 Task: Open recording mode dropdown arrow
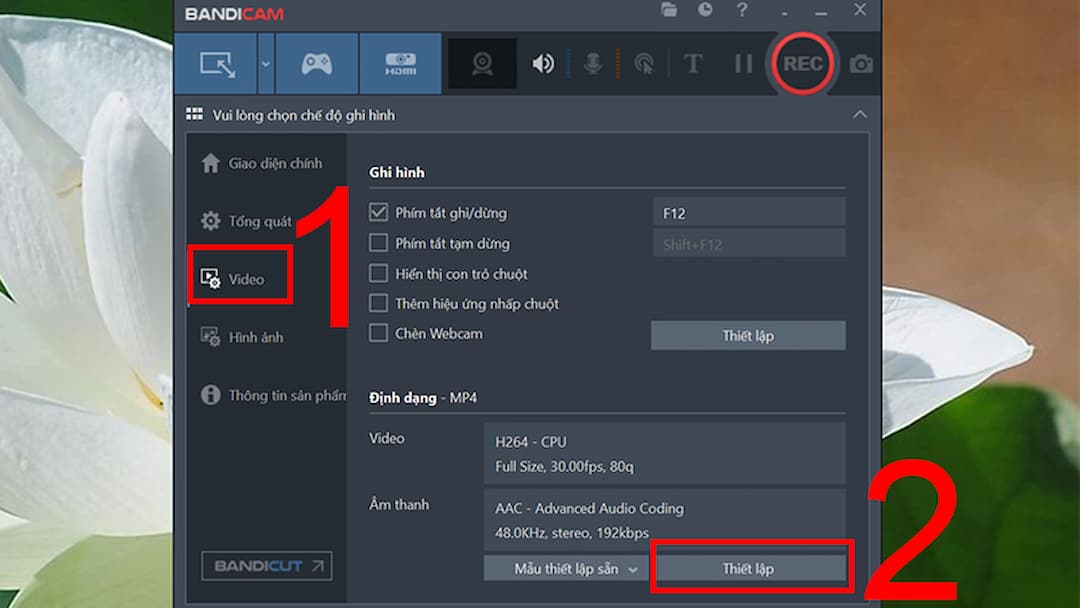point(266,64)
